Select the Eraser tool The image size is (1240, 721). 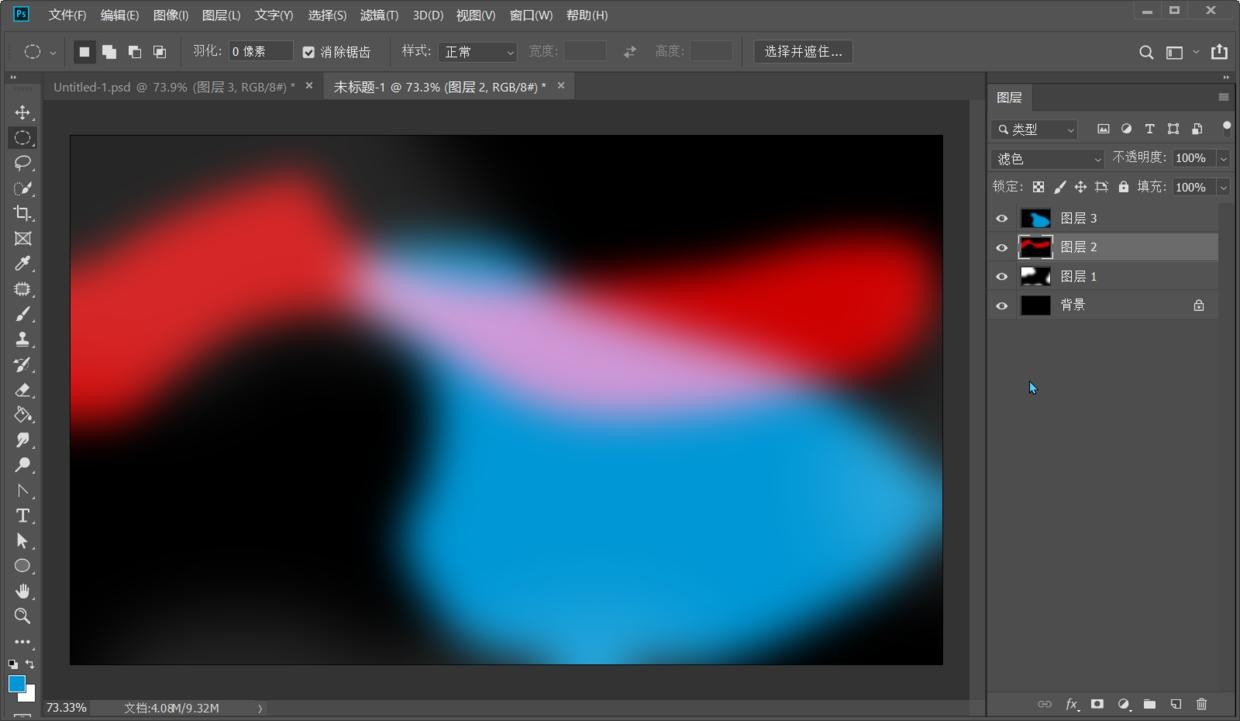pos(22,390)
